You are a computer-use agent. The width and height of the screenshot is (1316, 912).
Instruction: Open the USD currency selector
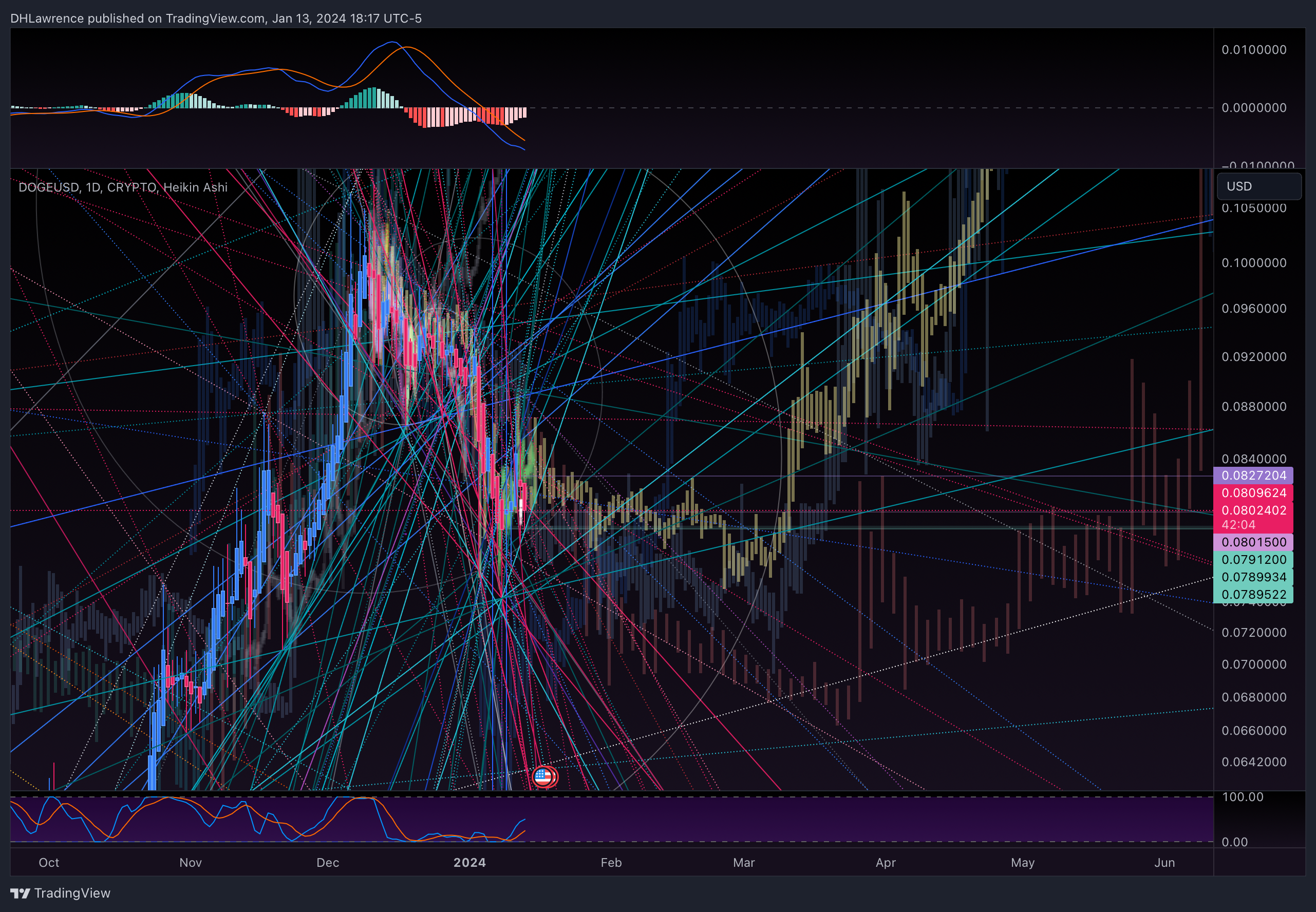[1259, 186]
